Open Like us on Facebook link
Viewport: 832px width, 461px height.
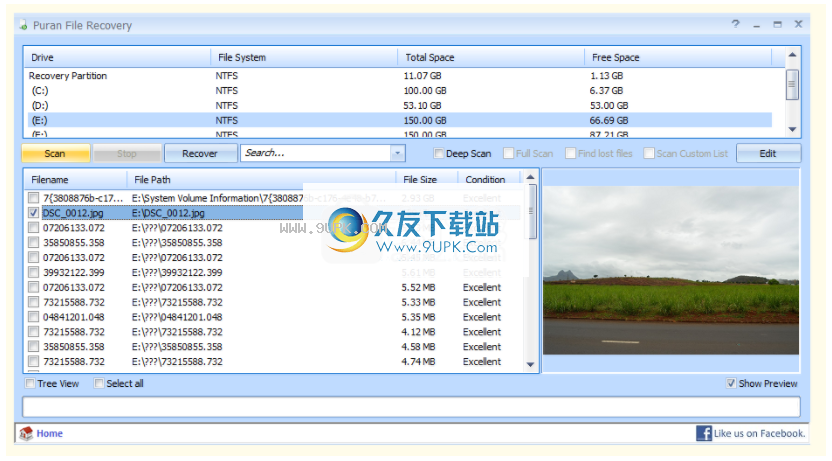coord(759,433)
